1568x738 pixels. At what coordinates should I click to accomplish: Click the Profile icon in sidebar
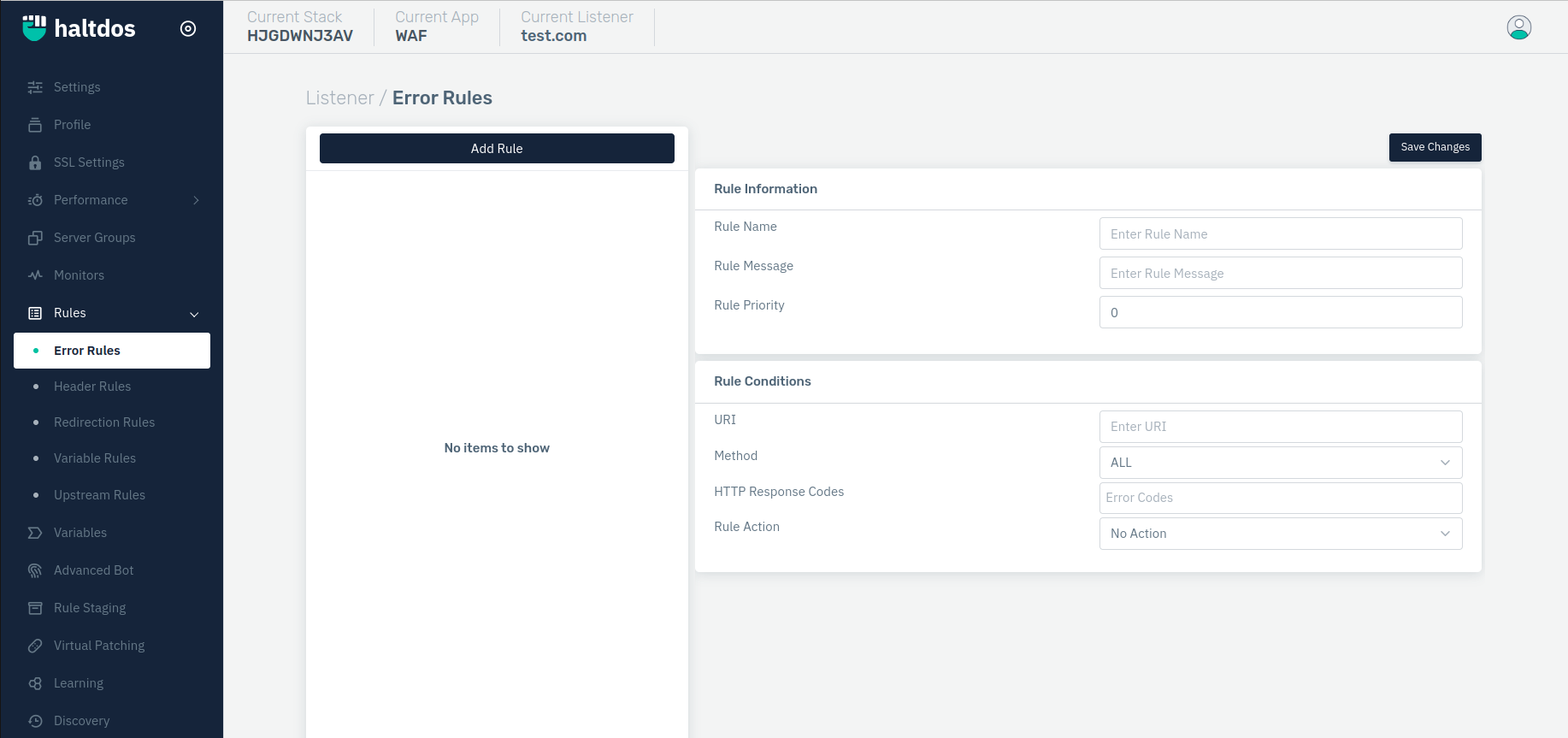pos(35,125)
